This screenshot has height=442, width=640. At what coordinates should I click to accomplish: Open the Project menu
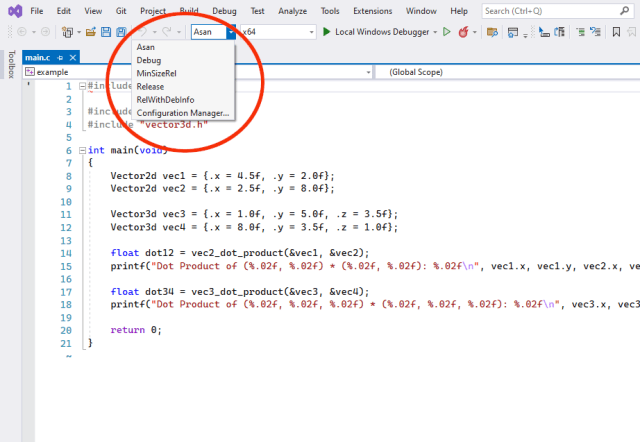click(x=153, y=11)
